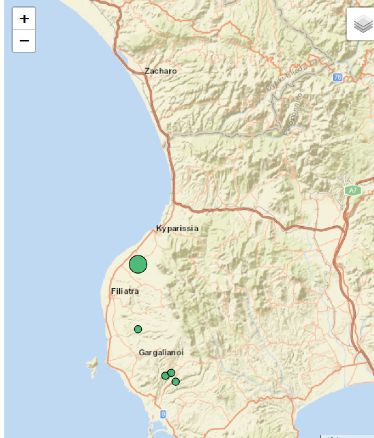Select the small green marker north of Gargalianoi

[138, 329]
